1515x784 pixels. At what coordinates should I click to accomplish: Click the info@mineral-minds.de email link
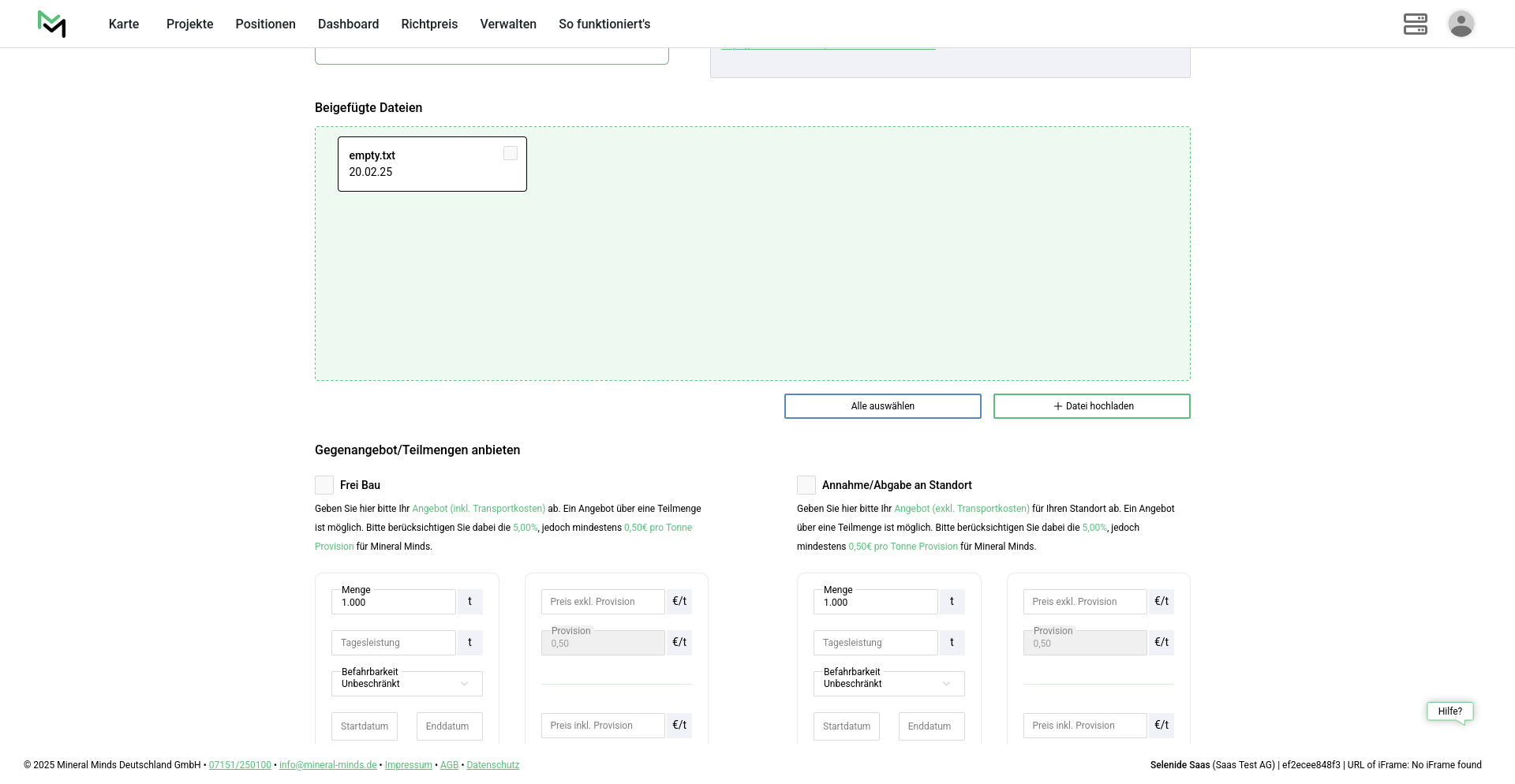click(327, 765)
